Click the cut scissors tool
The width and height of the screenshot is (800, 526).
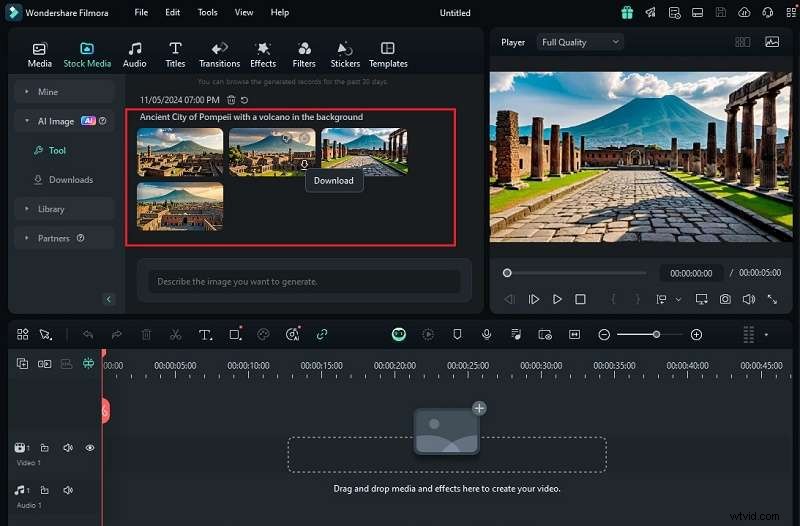[176, 335]
